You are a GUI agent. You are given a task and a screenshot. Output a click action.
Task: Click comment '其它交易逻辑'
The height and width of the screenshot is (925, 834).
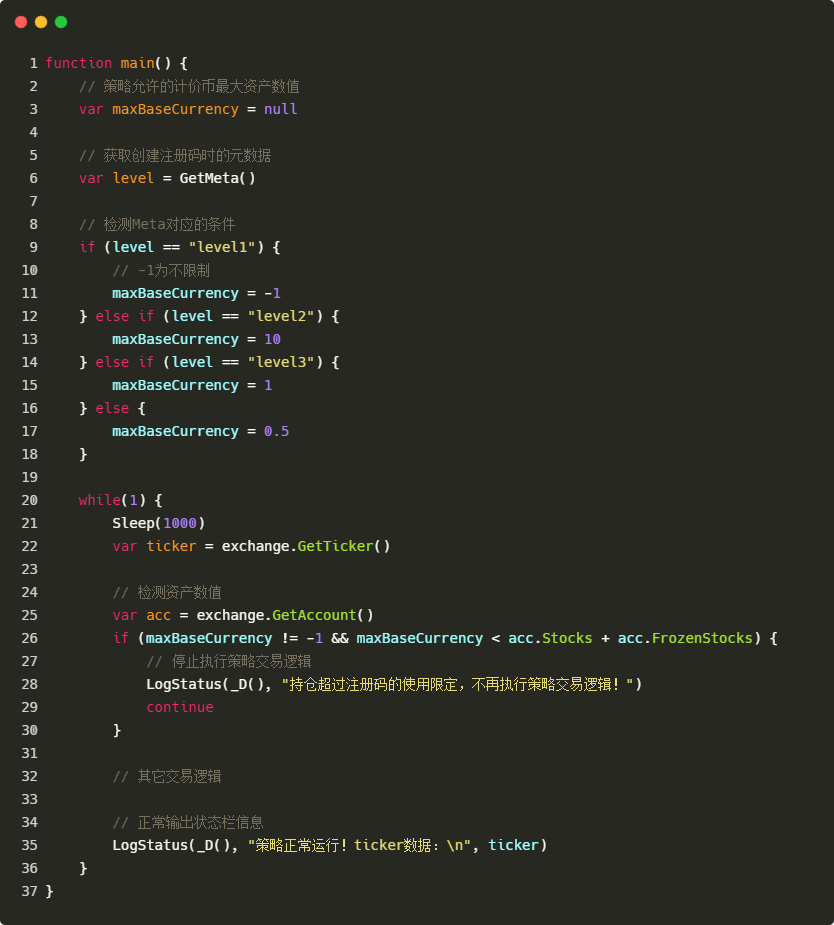point(179,776)
